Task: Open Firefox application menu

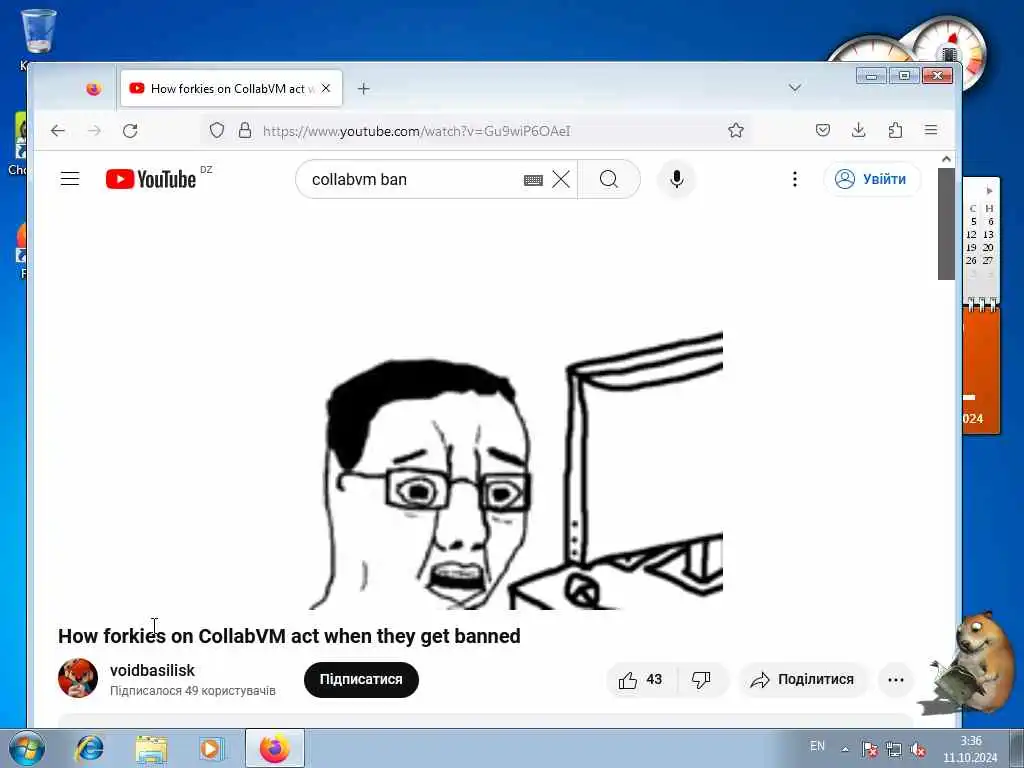Action: tap(931, 131)
